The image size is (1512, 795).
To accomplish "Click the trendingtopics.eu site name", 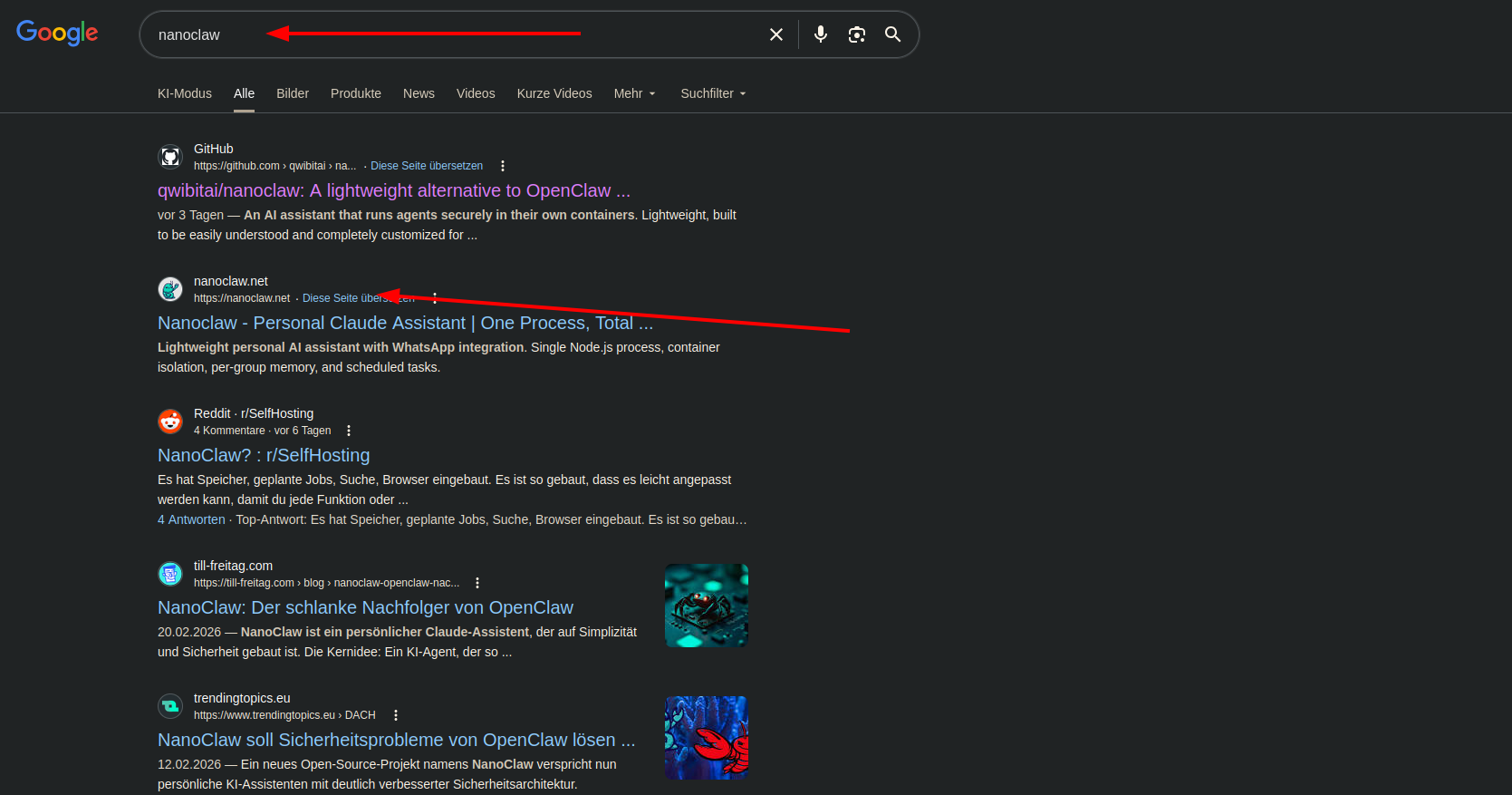I will [x=242, y=698].
